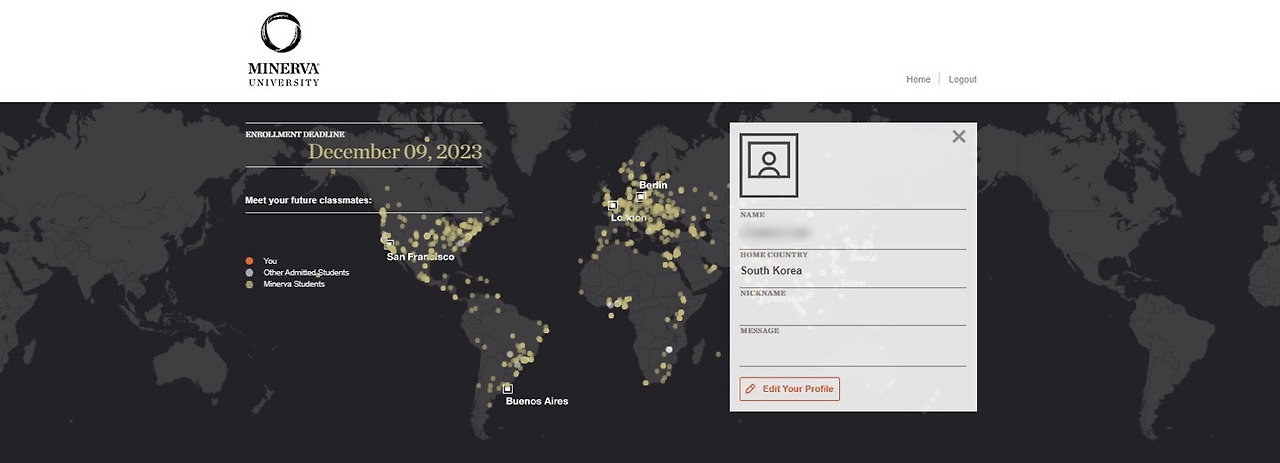The image size is (1280, 463).
Task: Click the white student dot in southern Africa
Action: tap(669, 349)
